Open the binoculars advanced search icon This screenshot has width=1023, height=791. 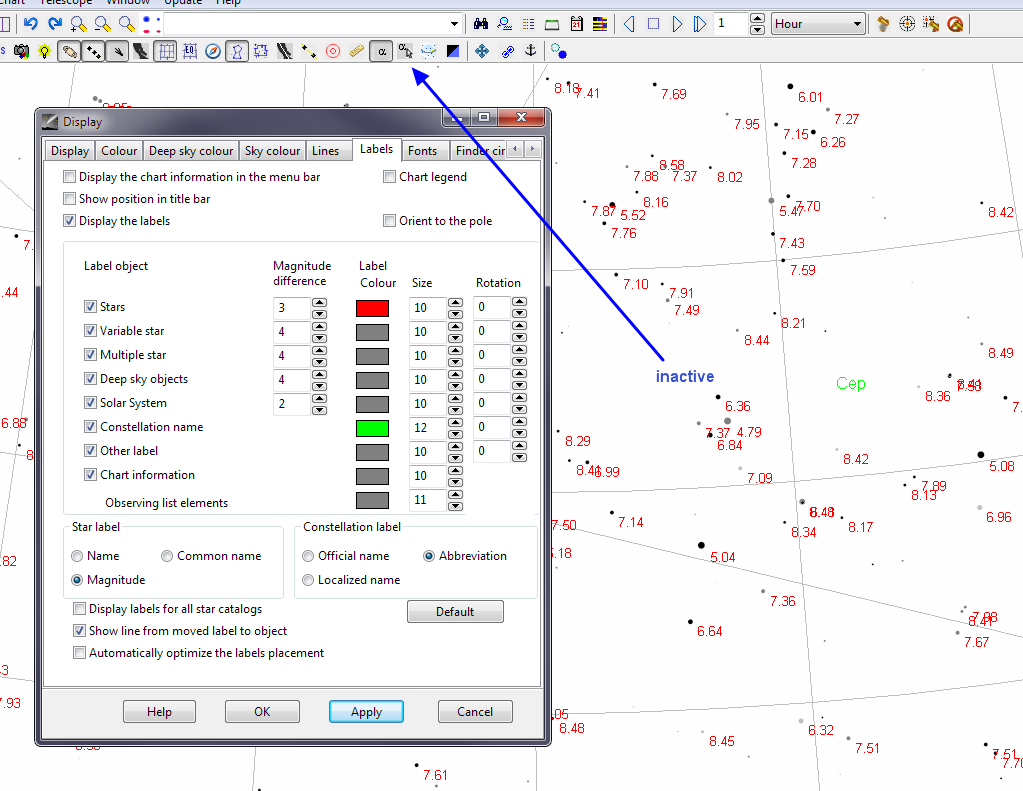pos(481,24)
